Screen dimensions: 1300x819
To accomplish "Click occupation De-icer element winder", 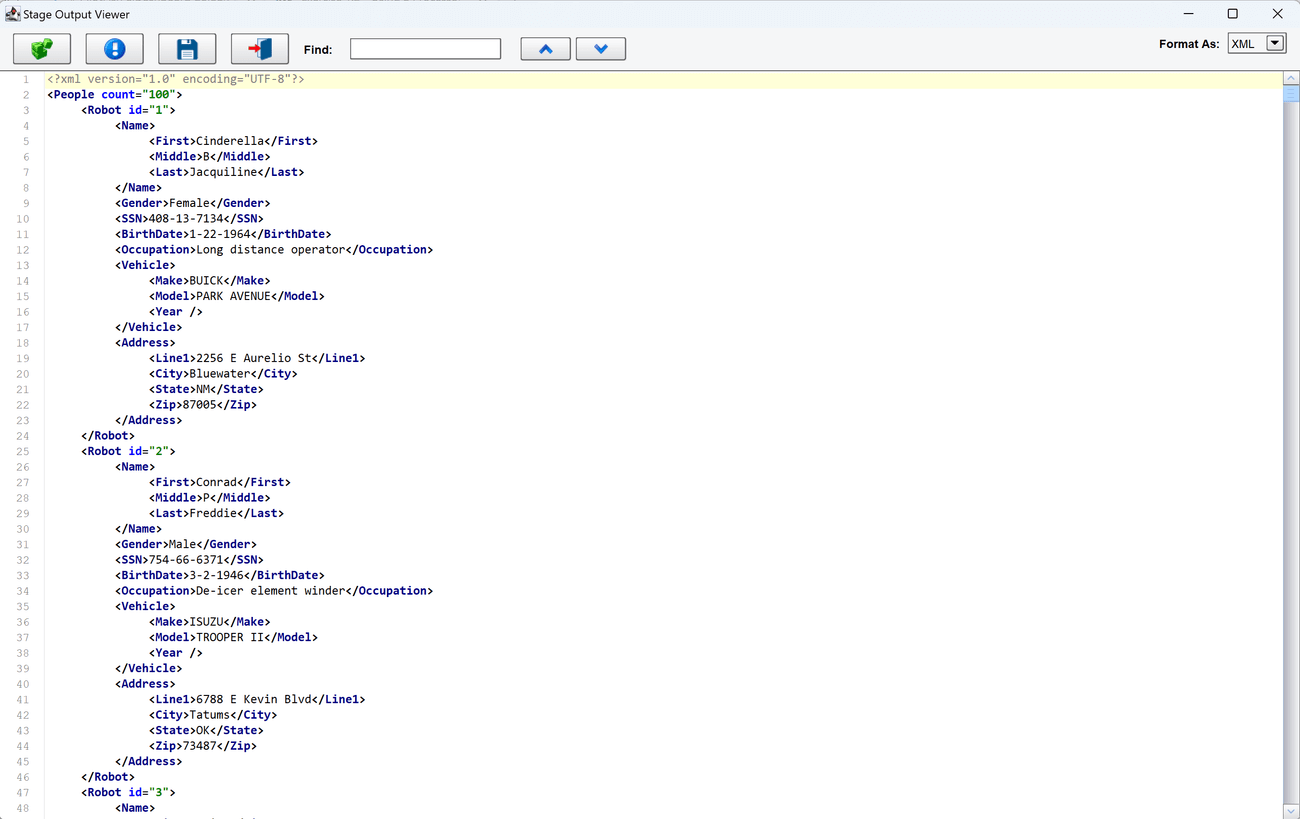I will (271, 591).
